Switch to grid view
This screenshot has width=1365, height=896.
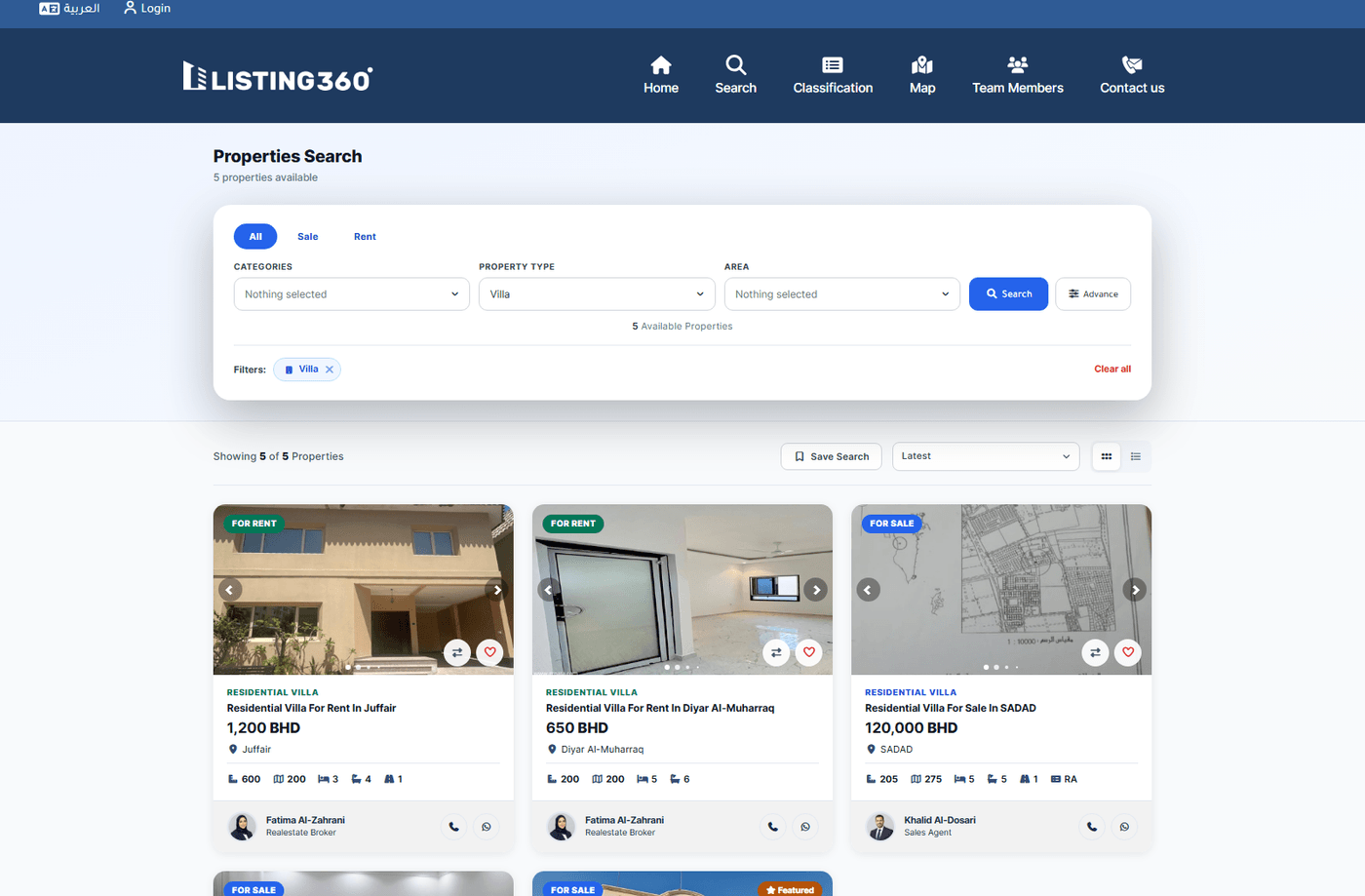[x=1107, y=456]
